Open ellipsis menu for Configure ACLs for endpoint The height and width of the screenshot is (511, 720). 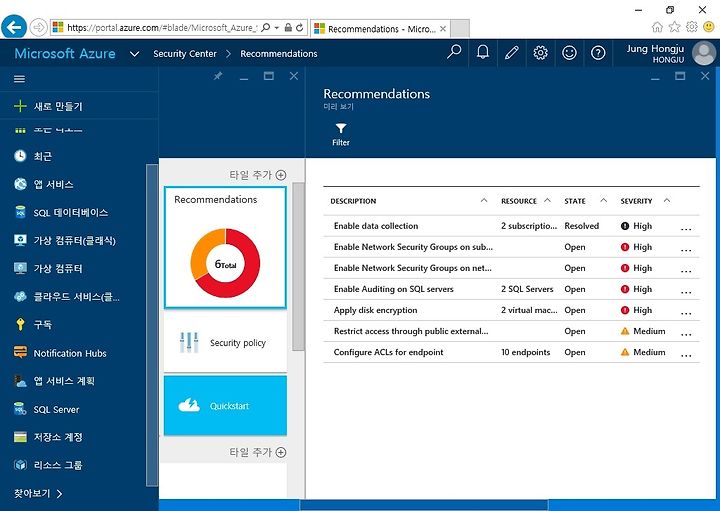tap(686, 355)
